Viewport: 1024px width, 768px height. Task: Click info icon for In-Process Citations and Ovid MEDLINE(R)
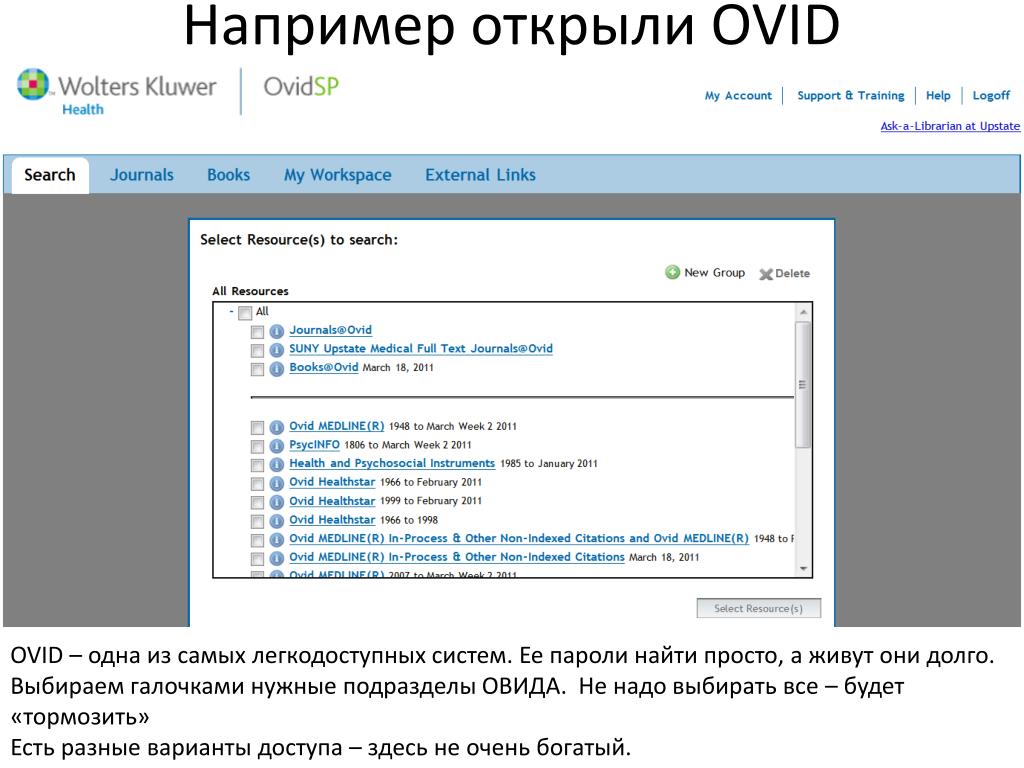[276, 539]
